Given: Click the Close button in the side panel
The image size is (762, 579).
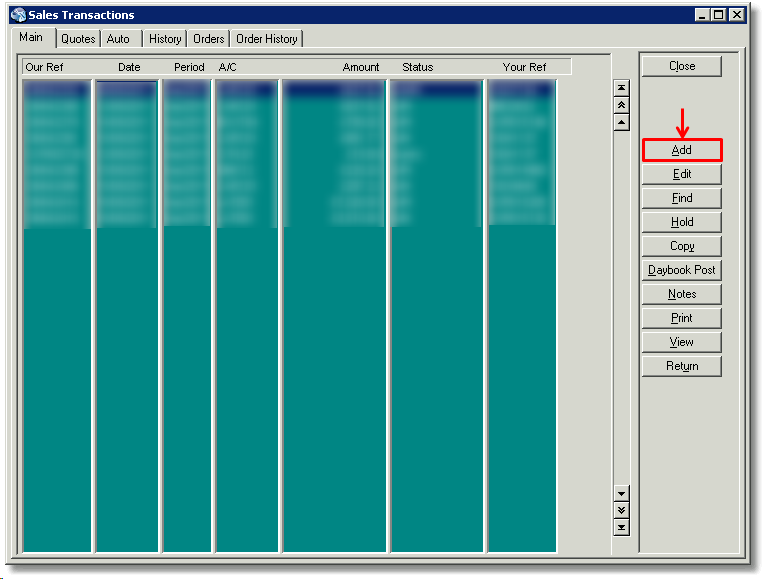Looking at the screenshot, I should (682, 66).
